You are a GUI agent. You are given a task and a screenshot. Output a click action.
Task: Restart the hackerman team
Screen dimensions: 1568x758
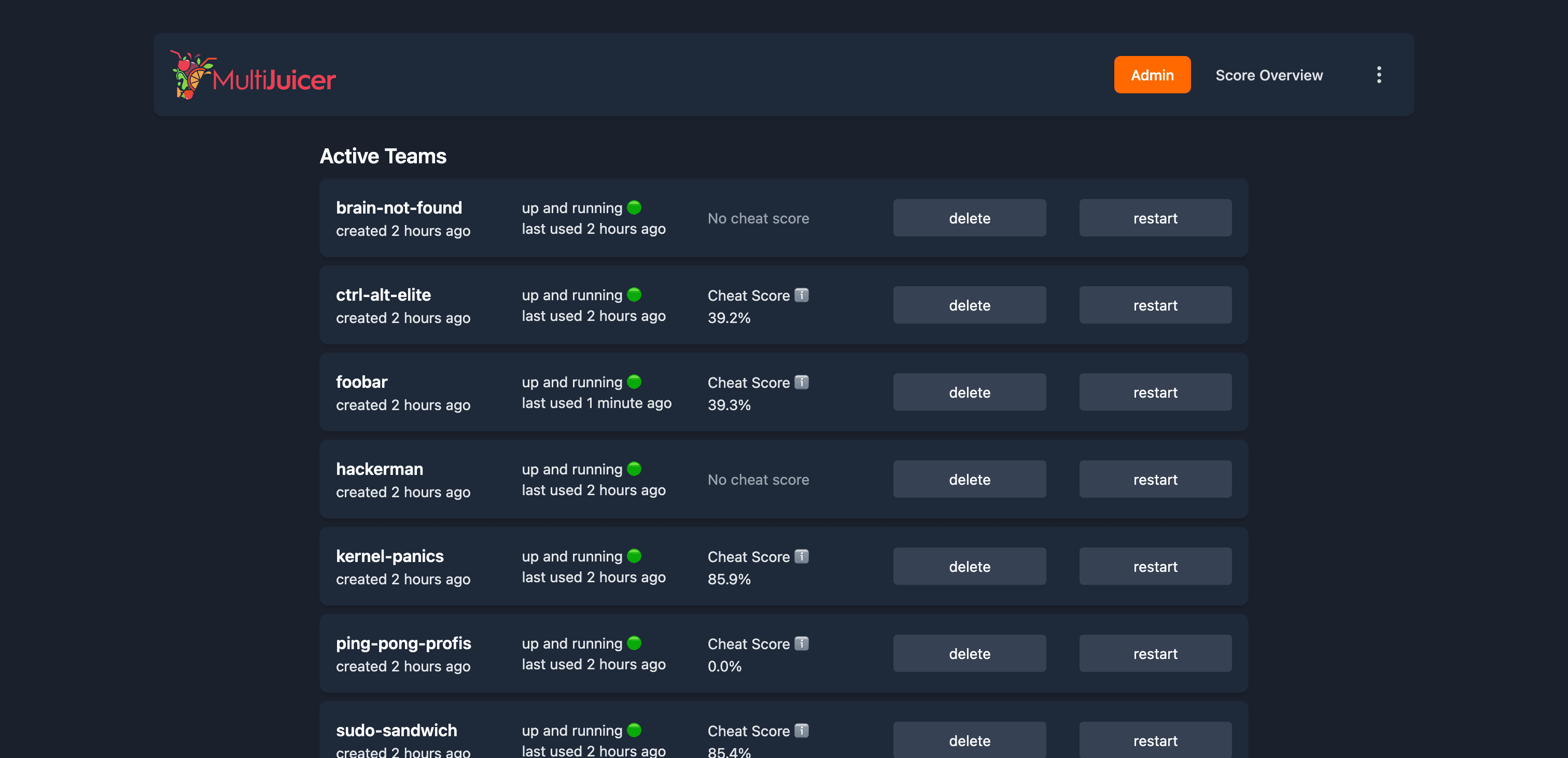[x=1155, y=479]
